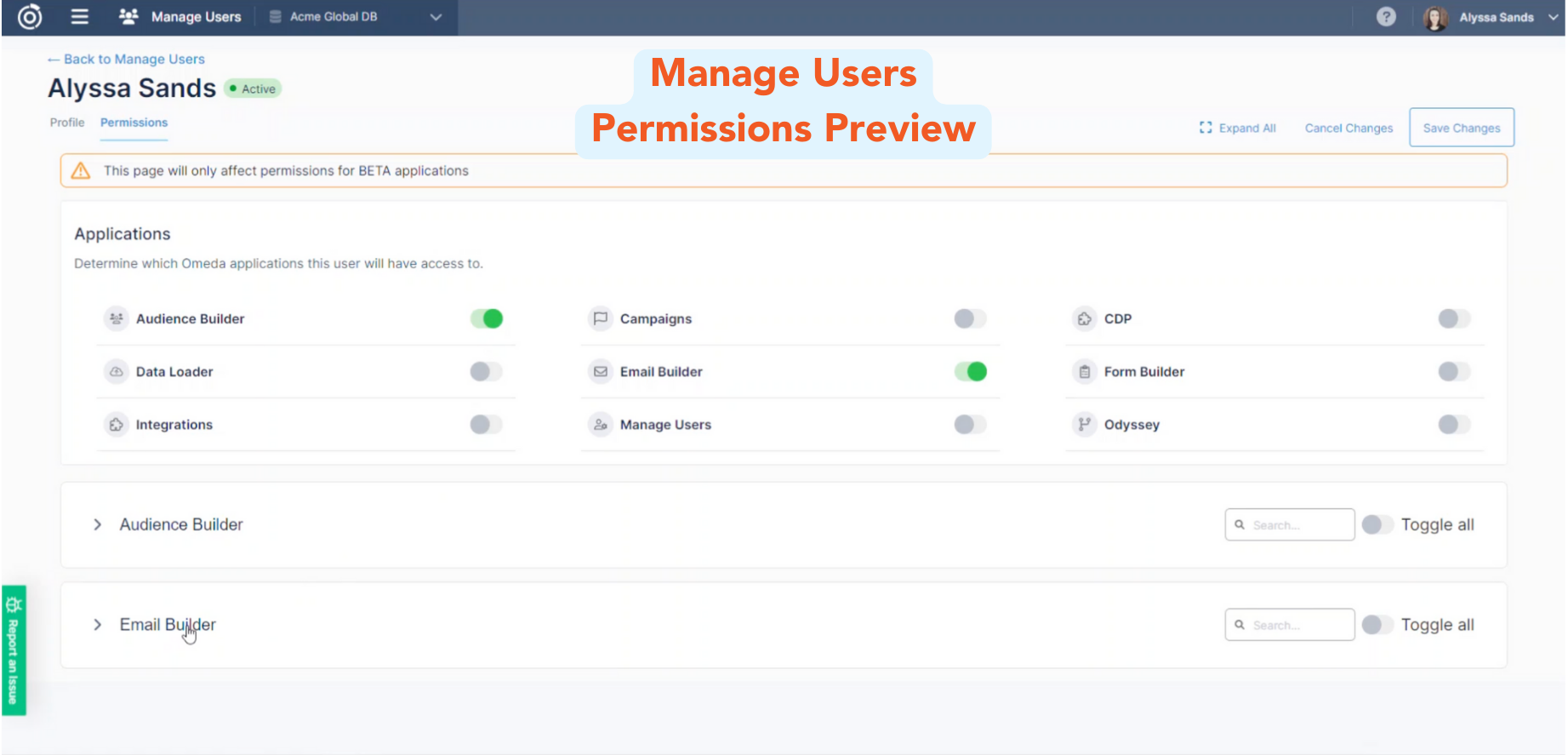Image resolution: width=1568 pixels, height=755 pixels.
Task: Go back to Manage Users link
Action: [127, 59]
